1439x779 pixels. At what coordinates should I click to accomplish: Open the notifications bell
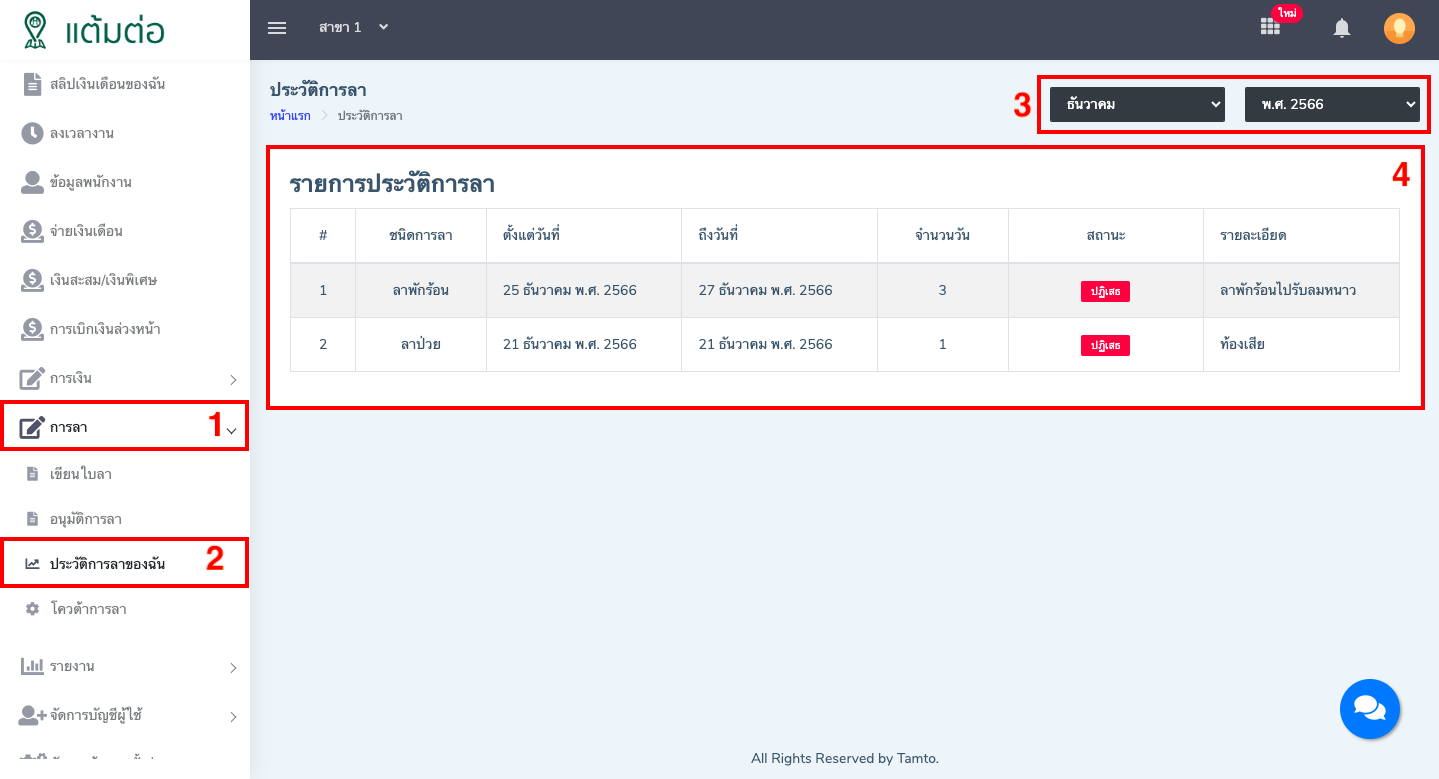tap(1342, 29)
